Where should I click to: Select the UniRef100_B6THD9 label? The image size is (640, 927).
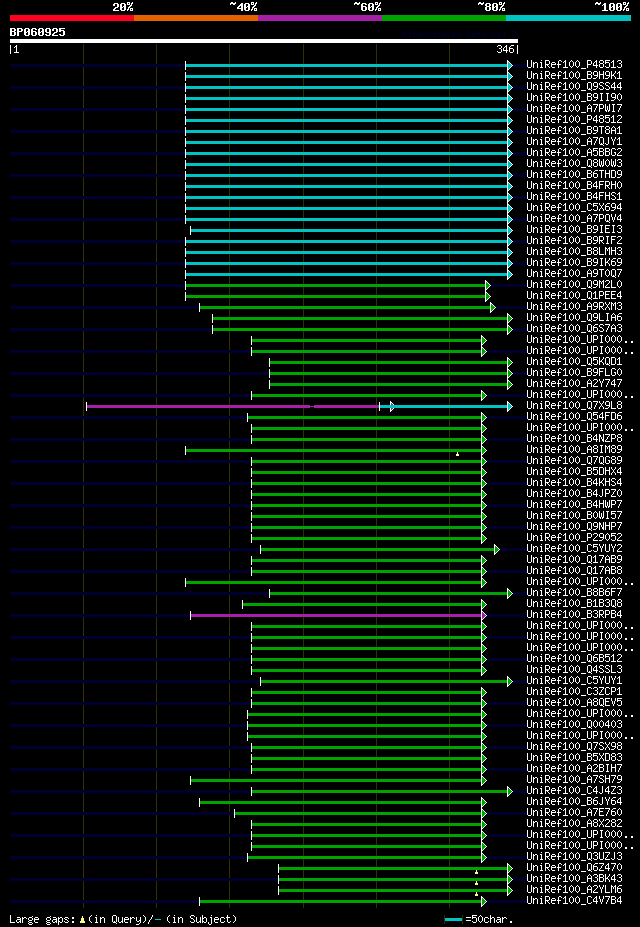click(574, 174)
